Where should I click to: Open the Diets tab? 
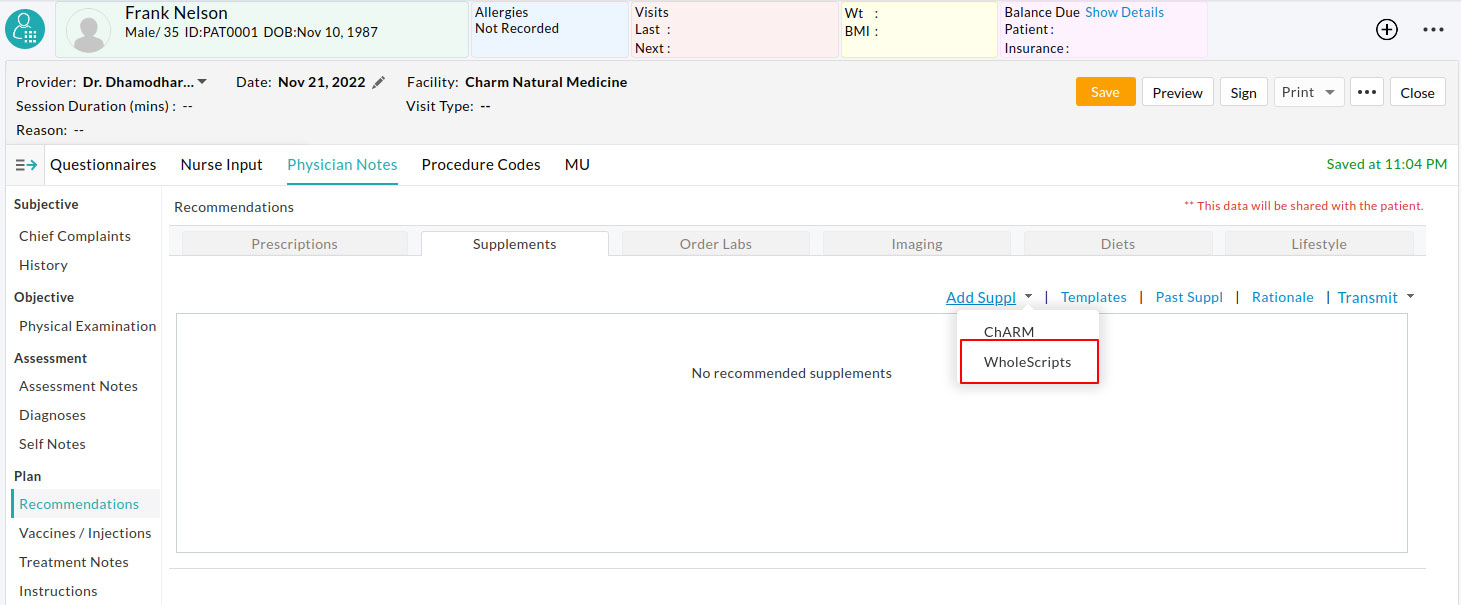[x=1117, y=243]
